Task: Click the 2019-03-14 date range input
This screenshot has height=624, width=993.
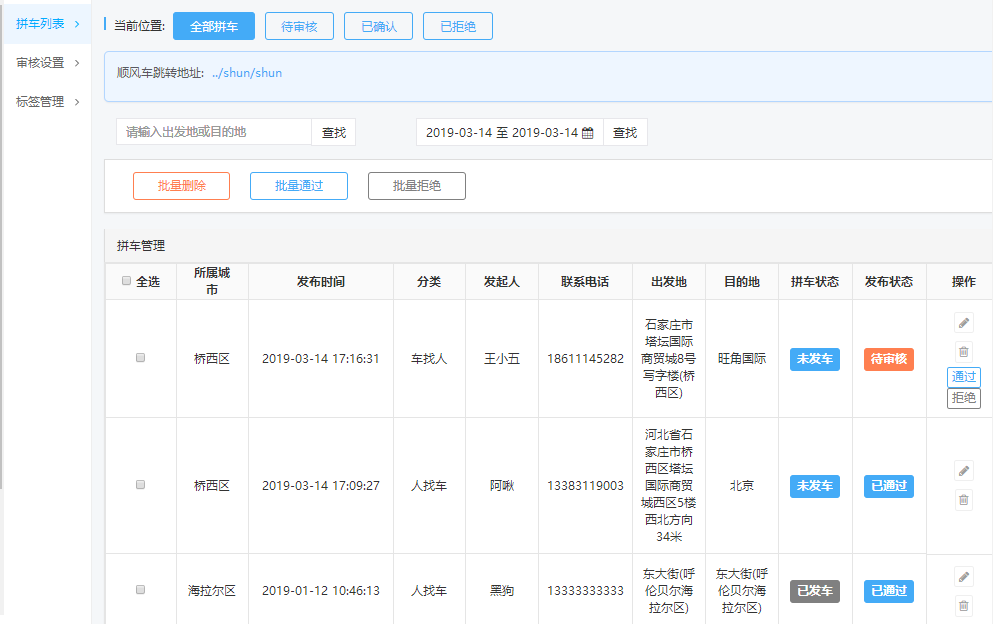Action: point(510,132)
